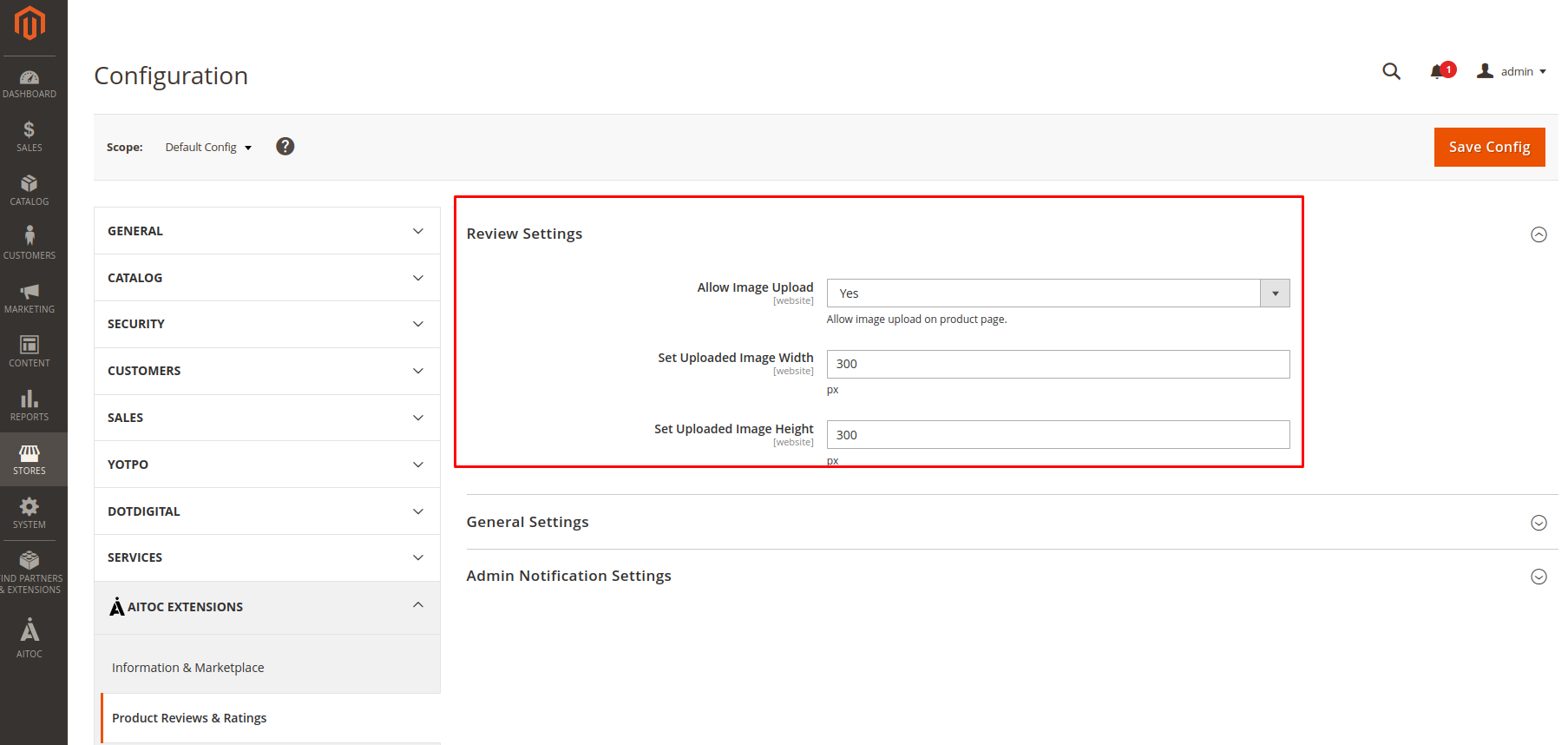Open the Content sidebar menu

(30, 353)
